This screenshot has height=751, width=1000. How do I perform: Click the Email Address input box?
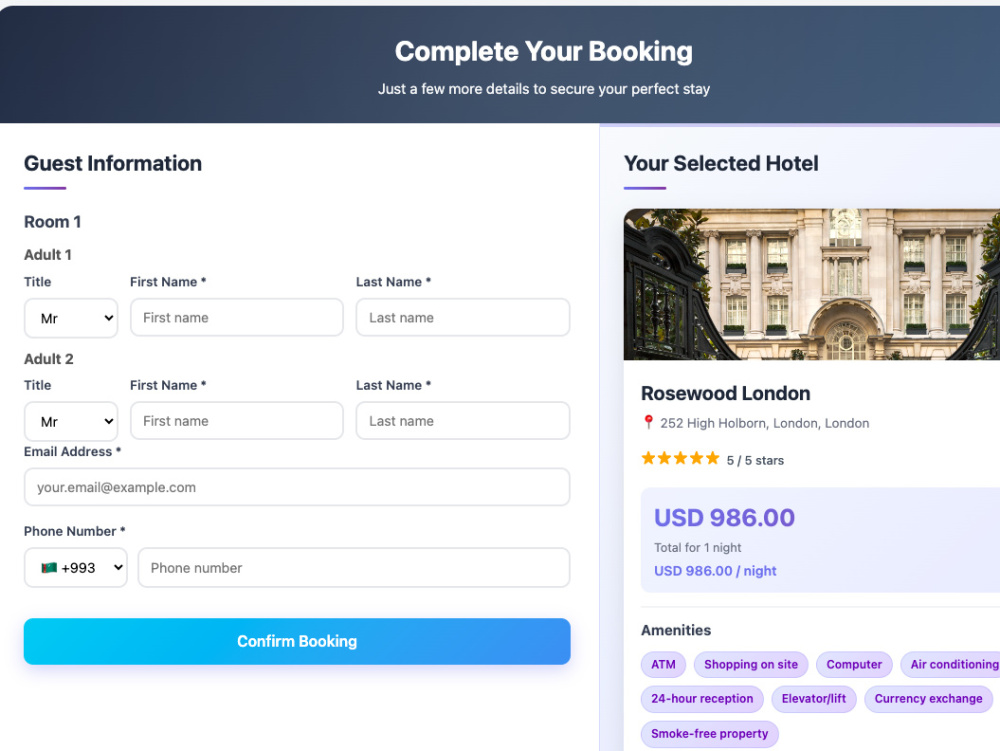click(297, 487)
